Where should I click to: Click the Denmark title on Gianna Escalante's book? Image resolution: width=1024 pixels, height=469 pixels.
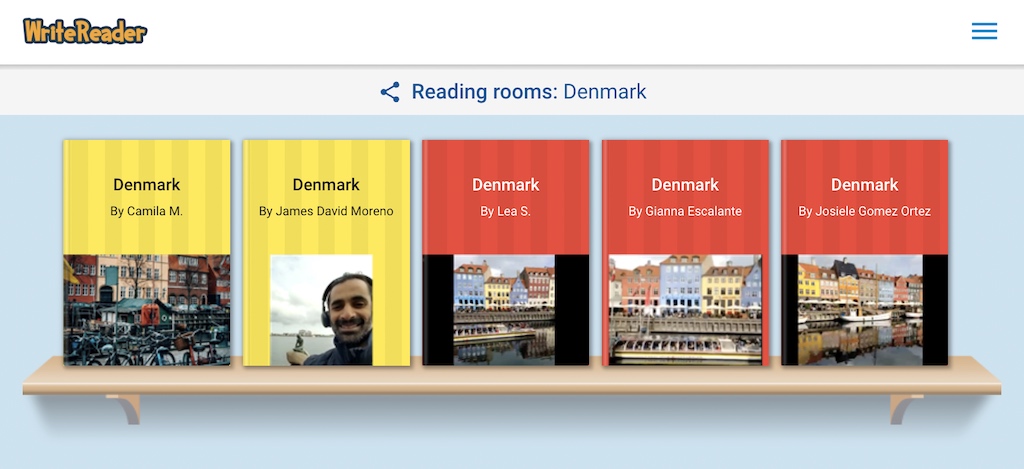[685, 185]
